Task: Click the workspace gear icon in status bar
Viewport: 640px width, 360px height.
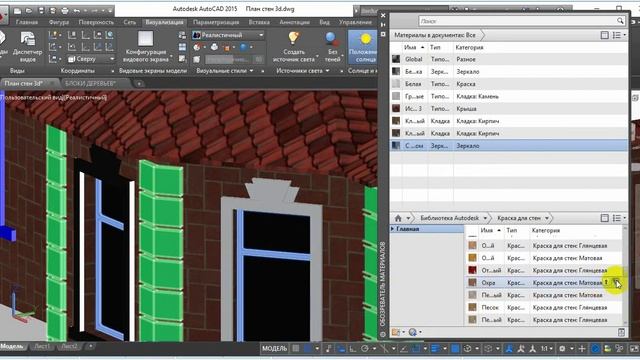Action: tap(562, 349)
